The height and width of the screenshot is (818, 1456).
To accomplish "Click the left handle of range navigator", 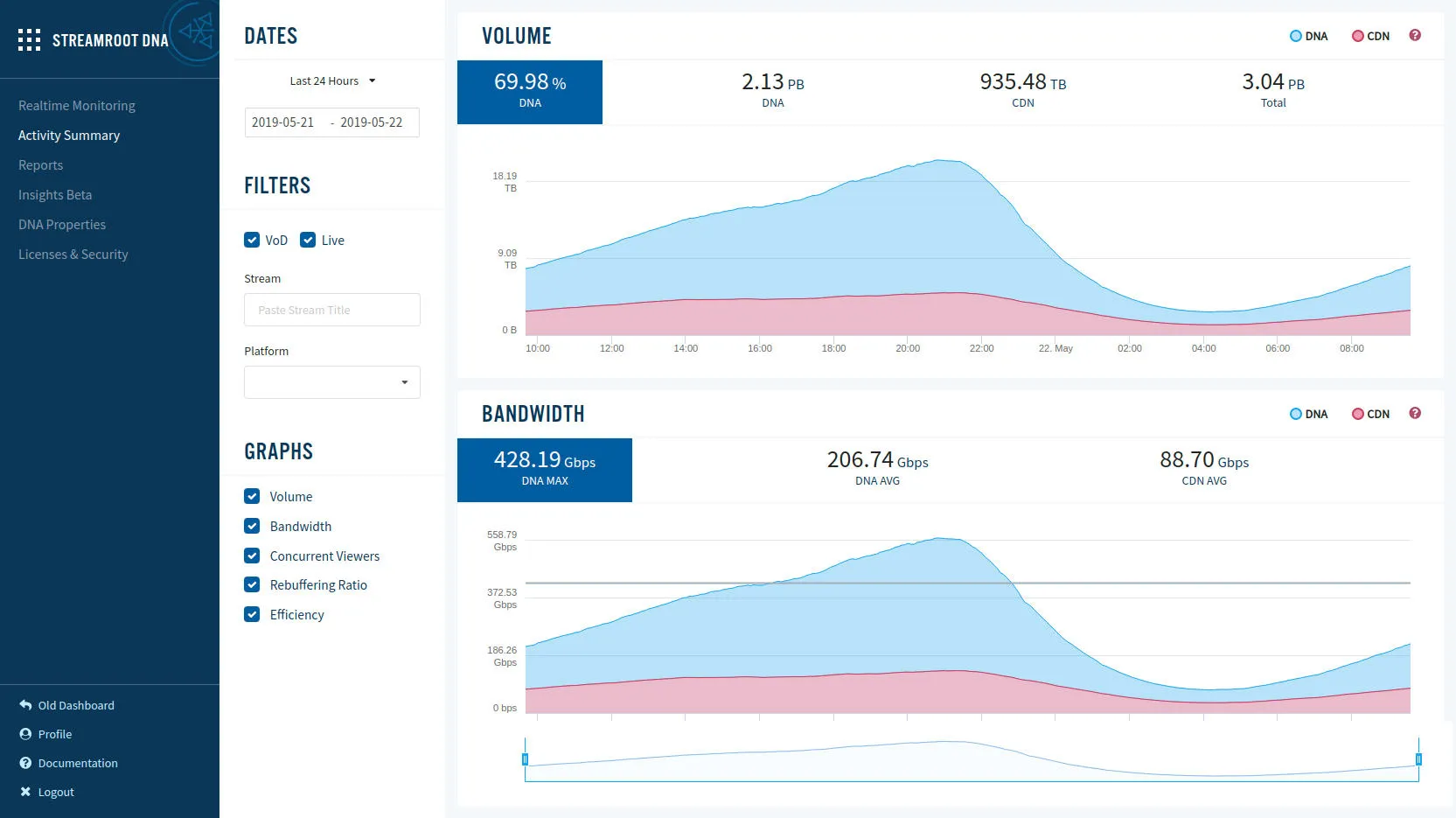I will [525, 759].
